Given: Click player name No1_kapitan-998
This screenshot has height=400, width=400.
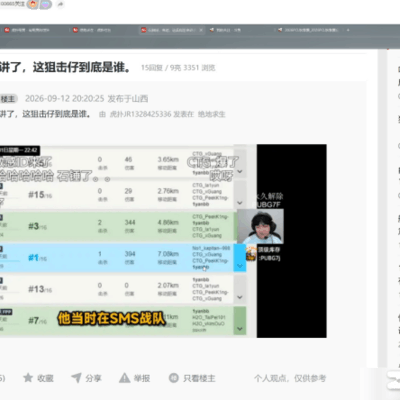Looking at the screenshot, I should click(211, 248).
